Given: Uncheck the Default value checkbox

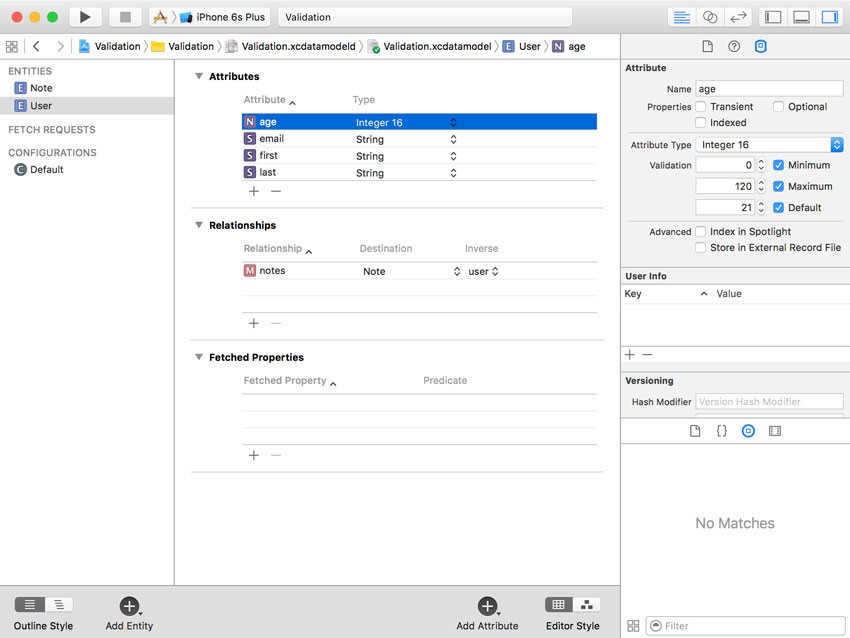Looking at the screenshot, I should tap(778, 207).
